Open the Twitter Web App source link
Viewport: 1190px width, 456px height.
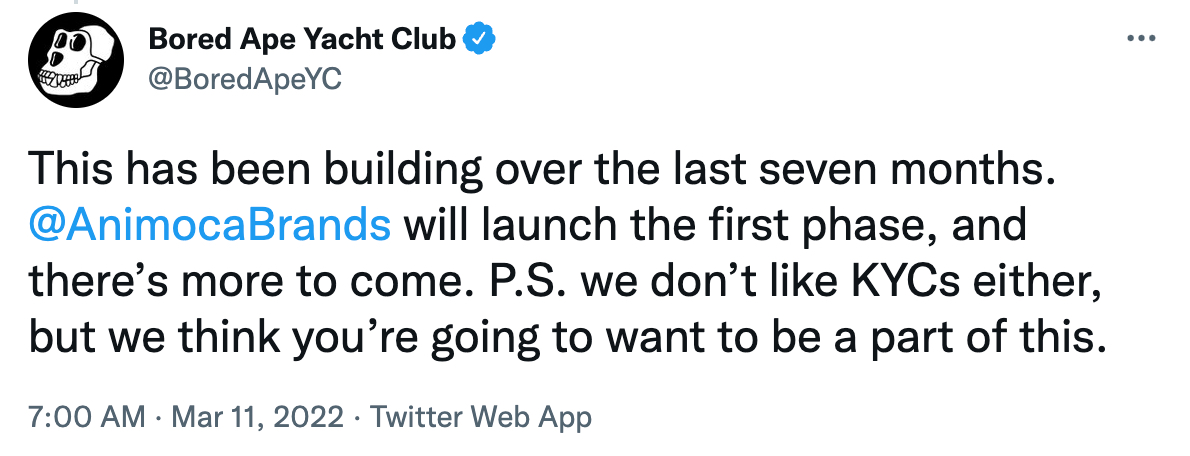click(x=480, y=417)
